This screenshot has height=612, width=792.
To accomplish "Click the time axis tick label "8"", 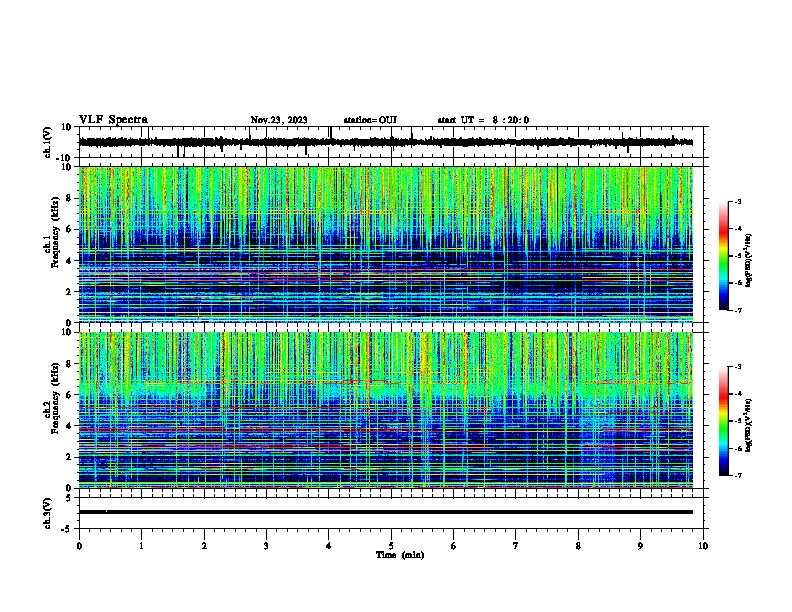I will [578, 546].
